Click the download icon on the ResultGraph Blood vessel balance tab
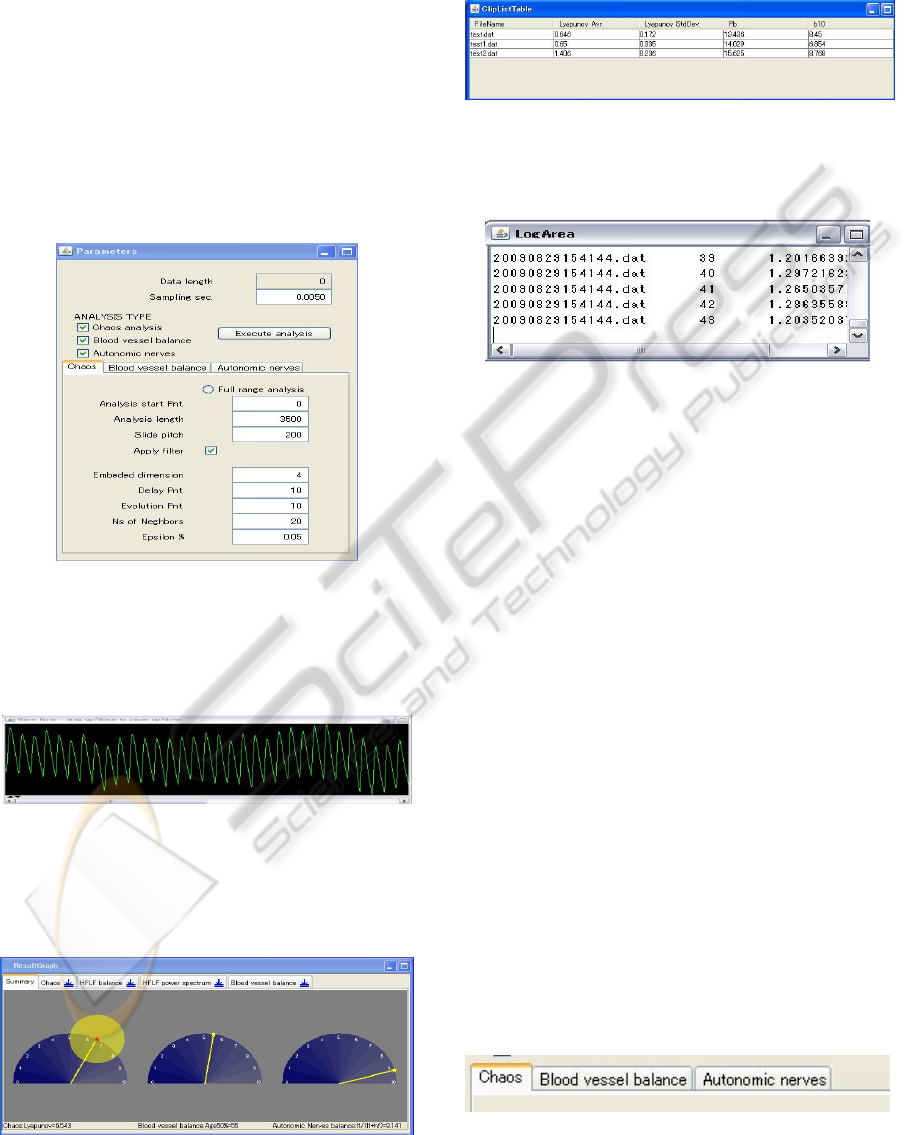The width and height of the screenshot is (909, 1135). click(304, 983)
